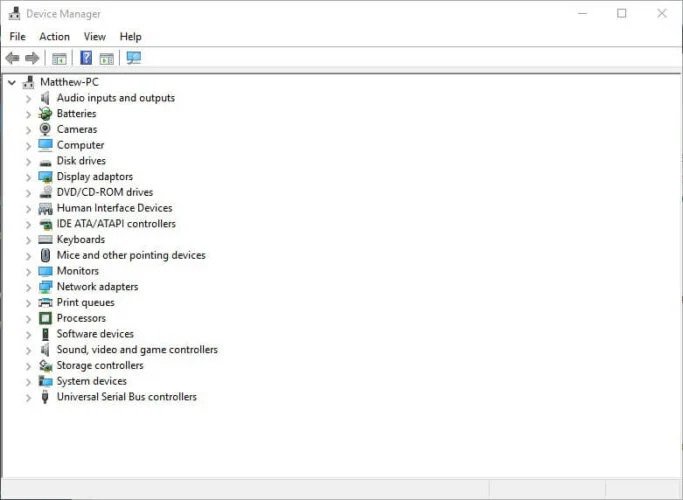Click the DVD/CD-ROM drives icon
This screenshot has height=500, width=683.
[45, 192]
